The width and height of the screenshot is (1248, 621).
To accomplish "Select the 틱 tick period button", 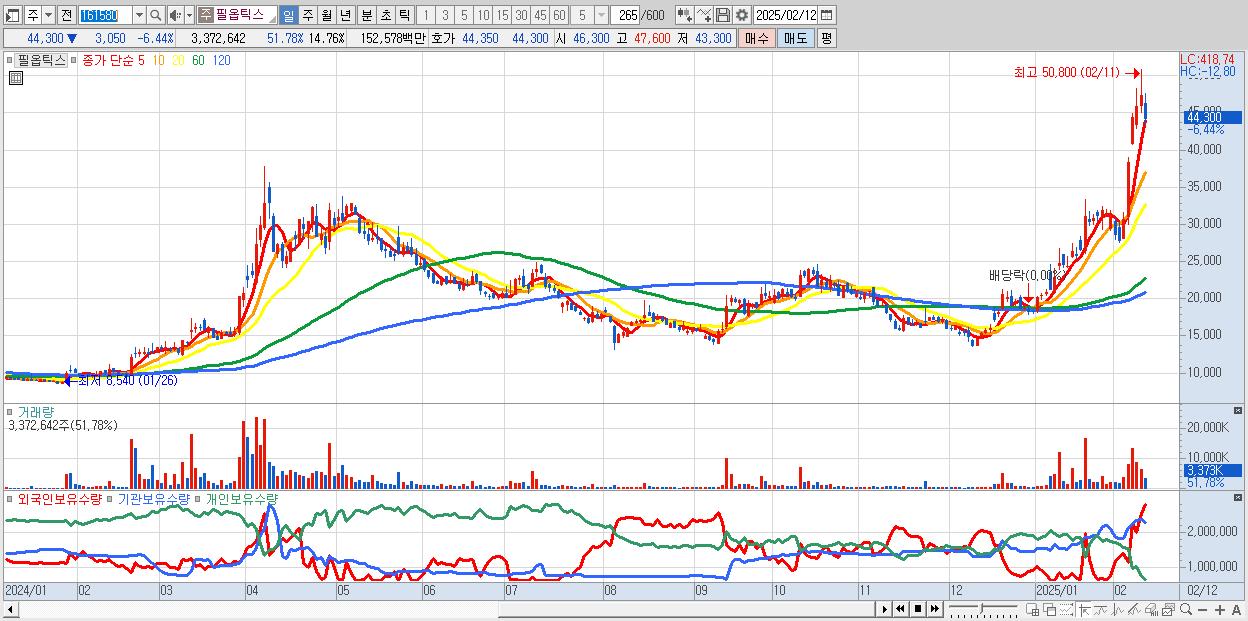I will (404, 15).
